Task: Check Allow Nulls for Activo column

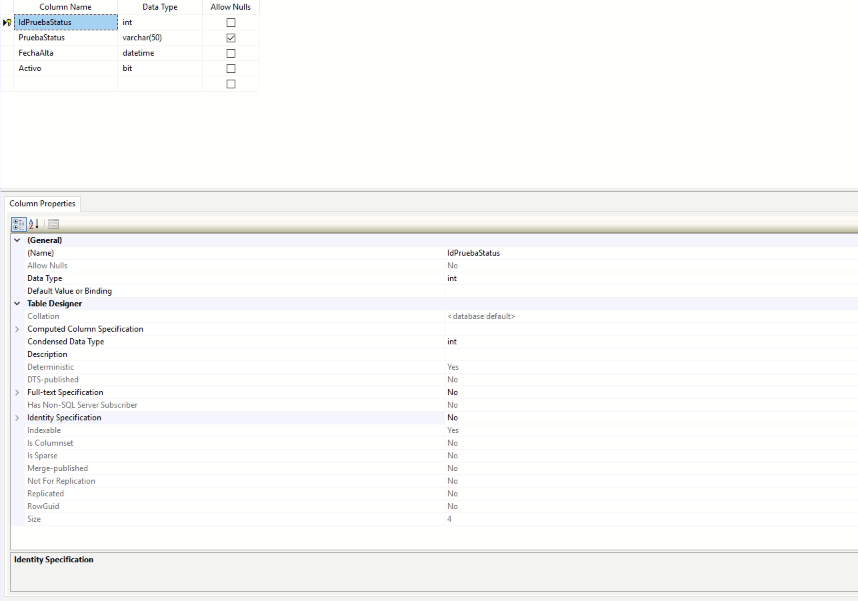Action: 231,69
